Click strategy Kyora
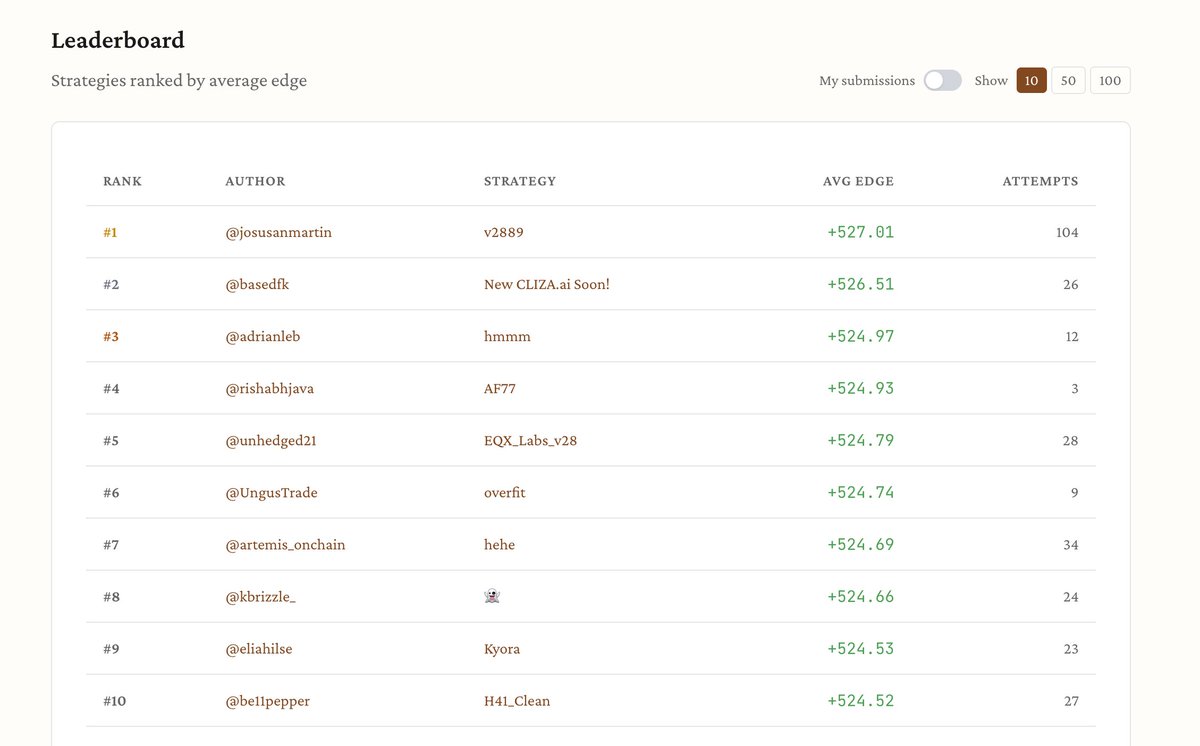The height and width of the screenshot is (746, 1200). [502, 648]
